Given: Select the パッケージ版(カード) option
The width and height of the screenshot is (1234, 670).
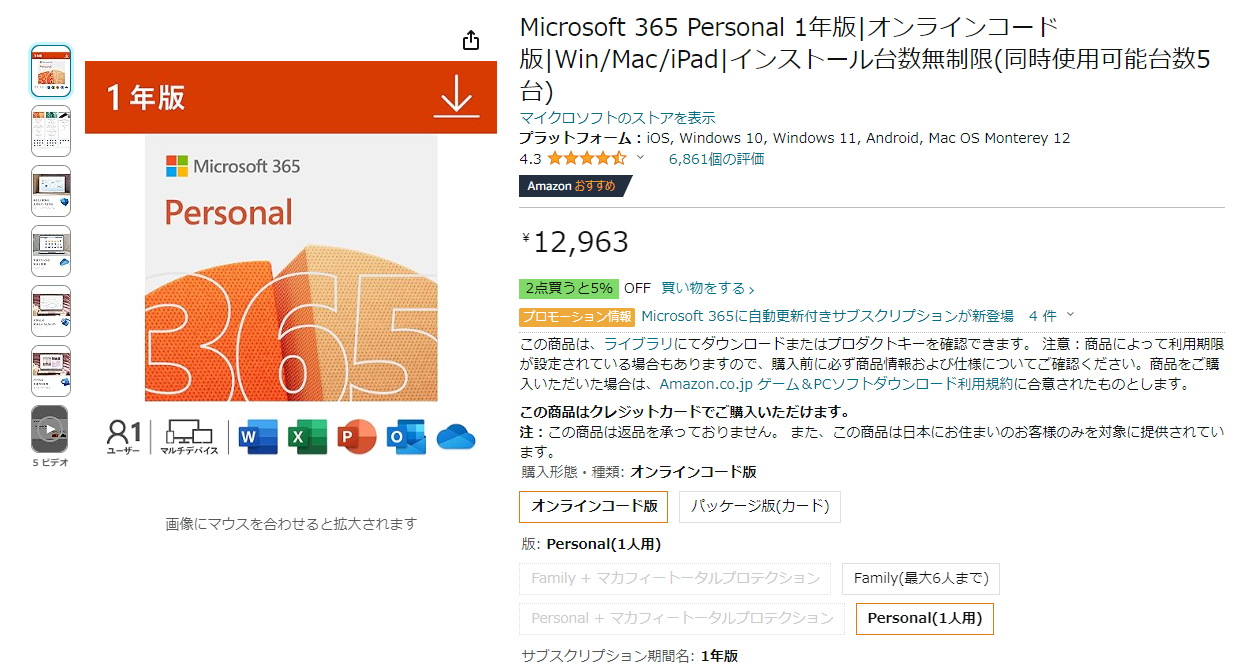Looking at the screenshot, I should (x=760, y=506).
